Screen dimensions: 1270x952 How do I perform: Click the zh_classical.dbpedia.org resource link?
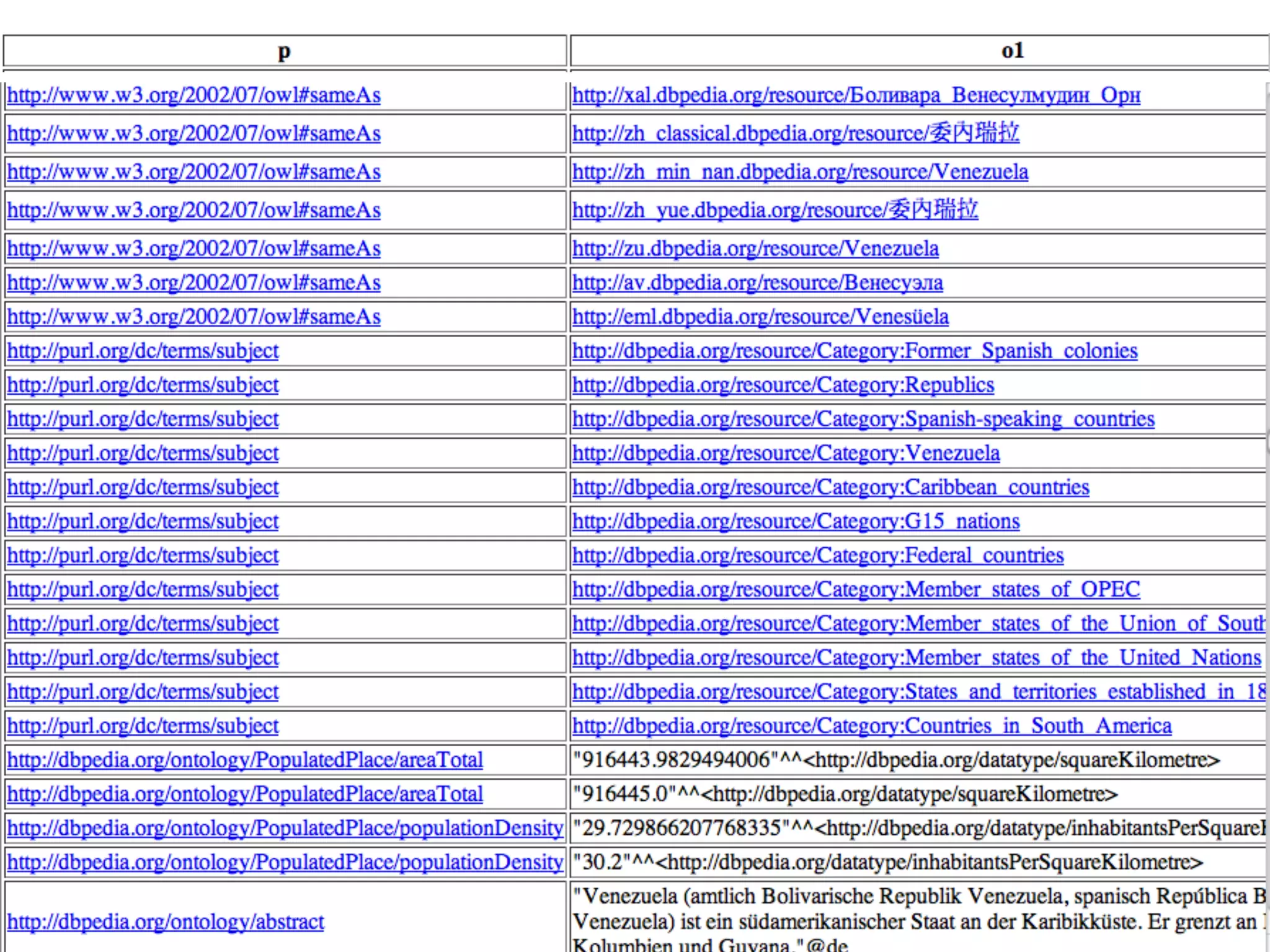(x=795, y=134)
